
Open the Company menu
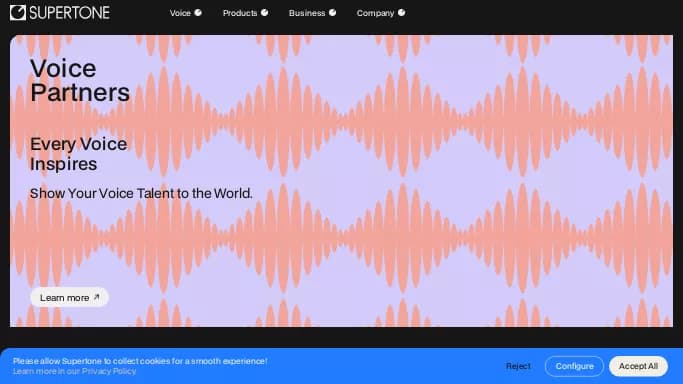[381, 13]
